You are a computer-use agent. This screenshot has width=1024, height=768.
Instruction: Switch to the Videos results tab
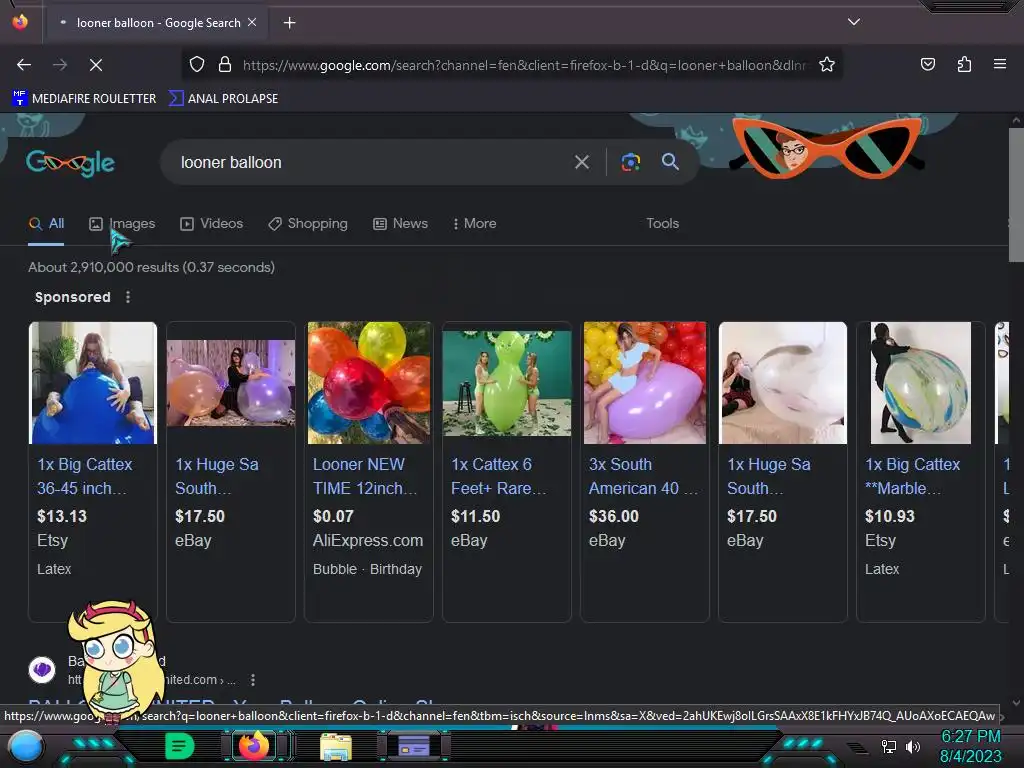point(212,223)
